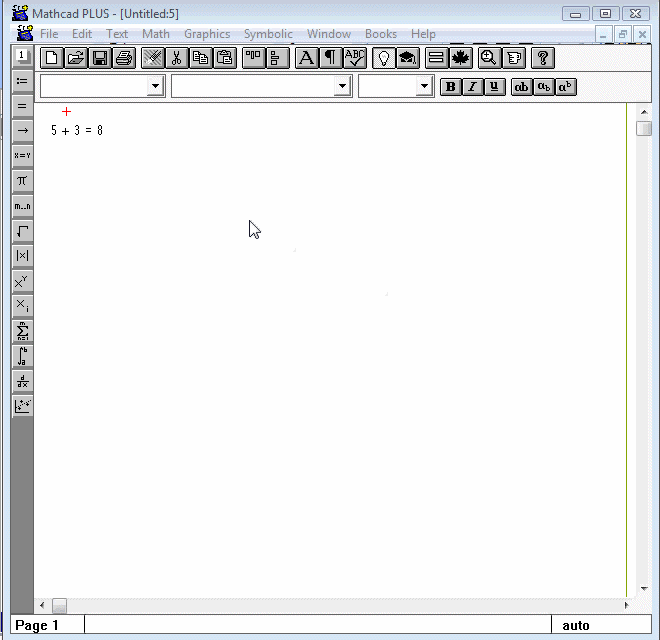
Task: Click the vertical scrollbar thumb
Action: tap(644, 129)
